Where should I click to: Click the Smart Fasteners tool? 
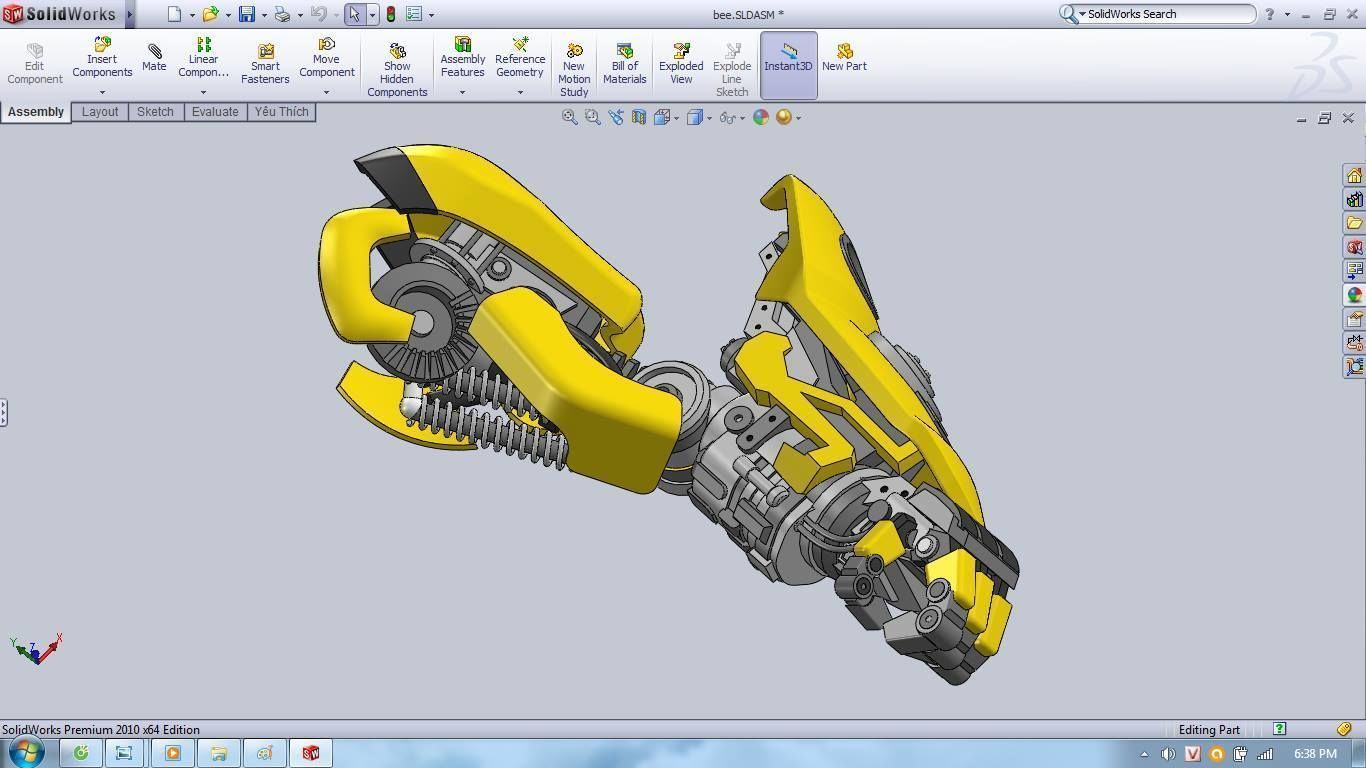coord(265,64)
